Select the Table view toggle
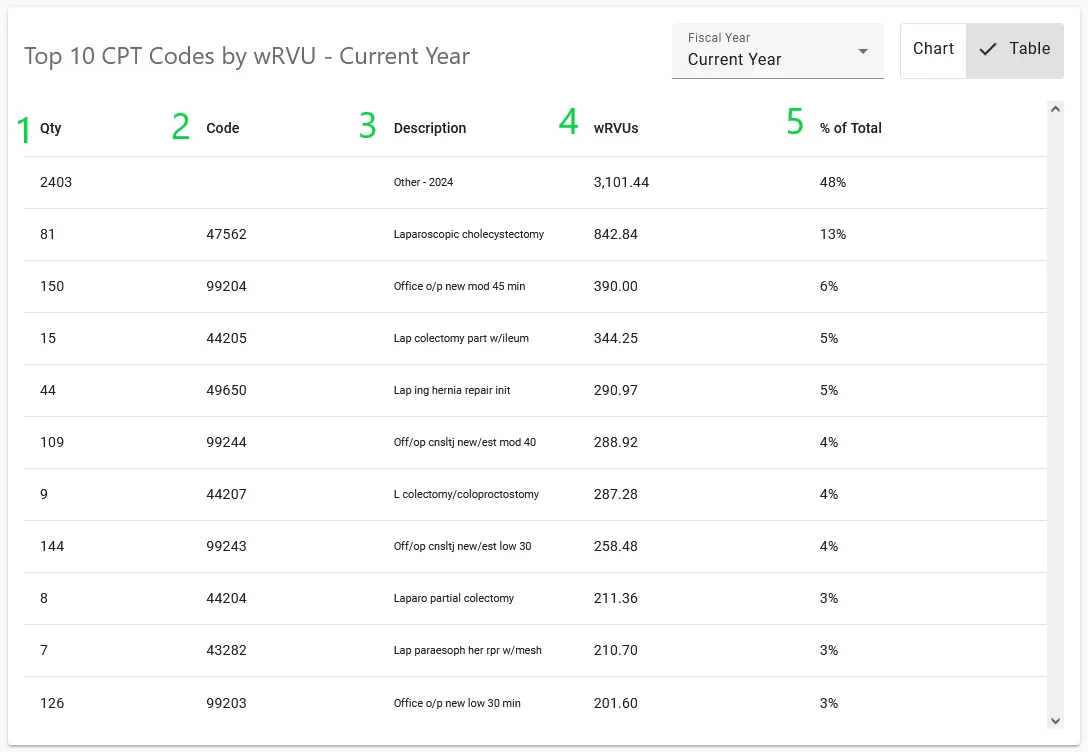1088x752 pixels. [1014, 49]
